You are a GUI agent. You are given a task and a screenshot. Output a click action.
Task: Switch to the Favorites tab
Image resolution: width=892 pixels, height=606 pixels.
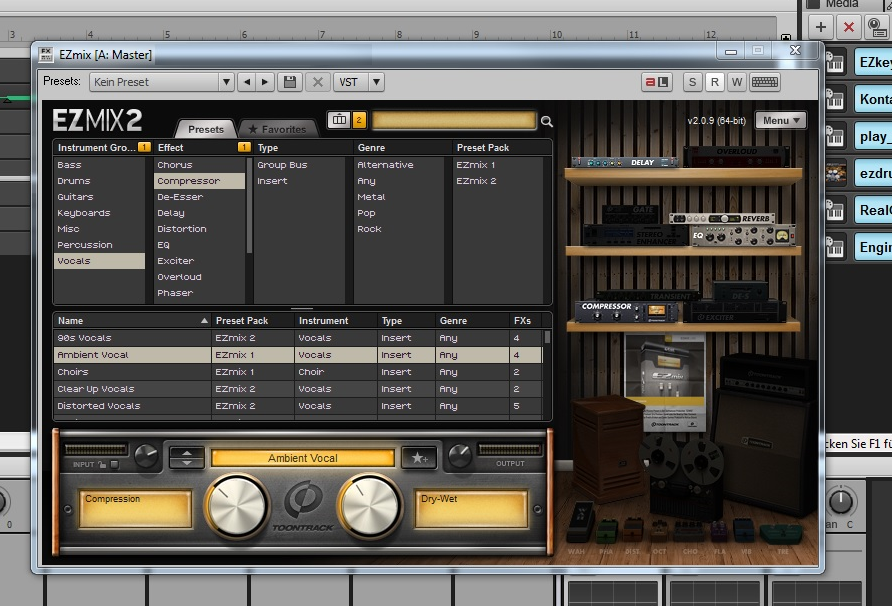coord(278,129)
